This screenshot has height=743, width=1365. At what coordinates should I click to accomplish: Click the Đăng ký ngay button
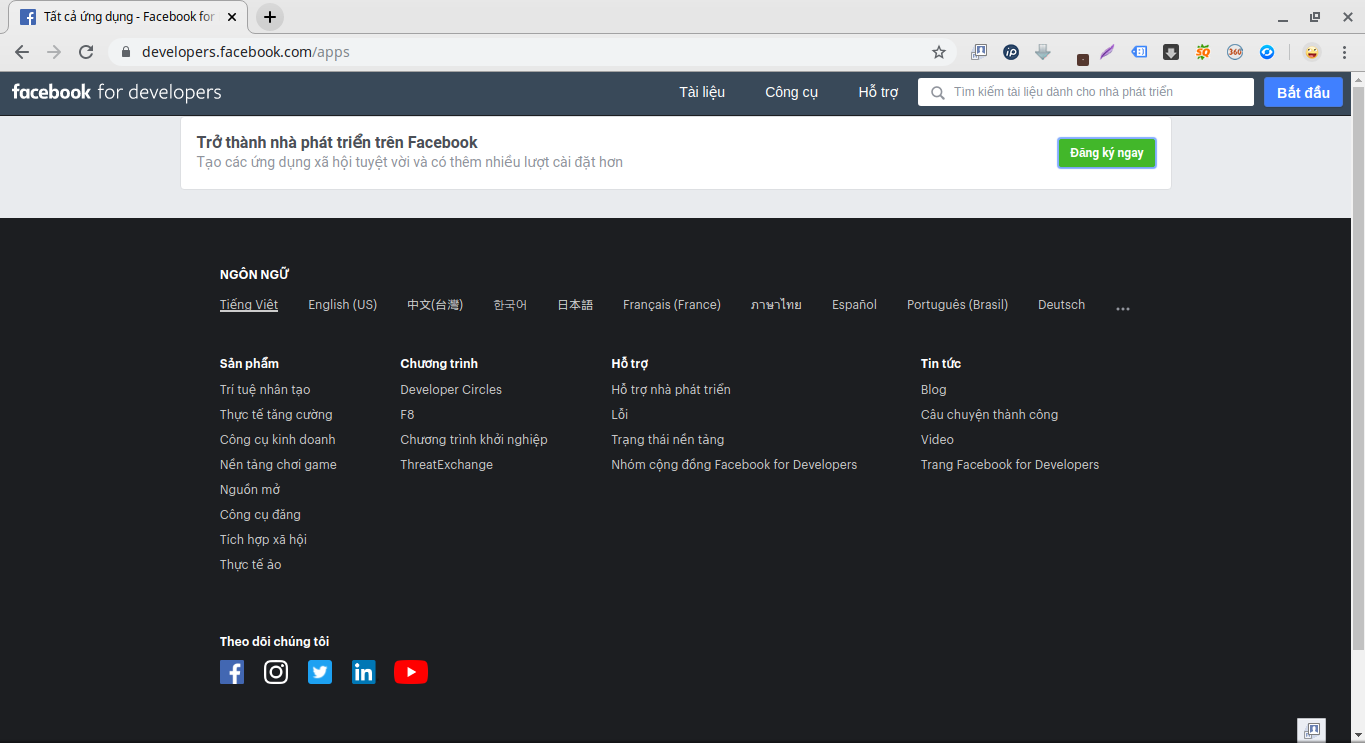coord(1107,153)
